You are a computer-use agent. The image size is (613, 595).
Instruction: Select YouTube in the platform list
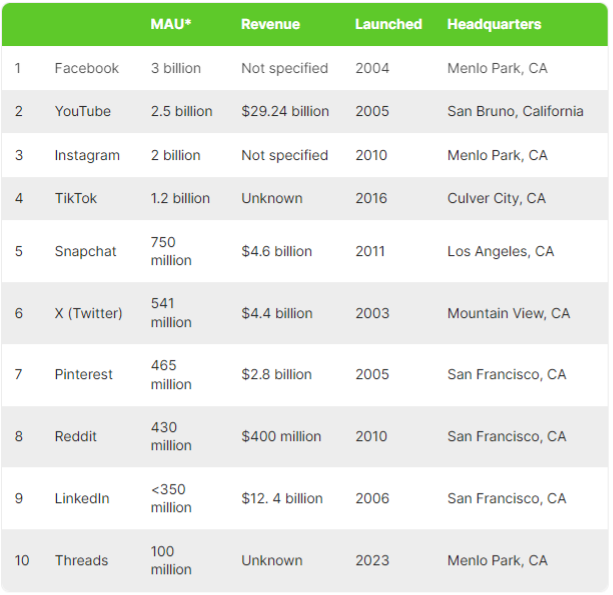[x=82, y=111]
